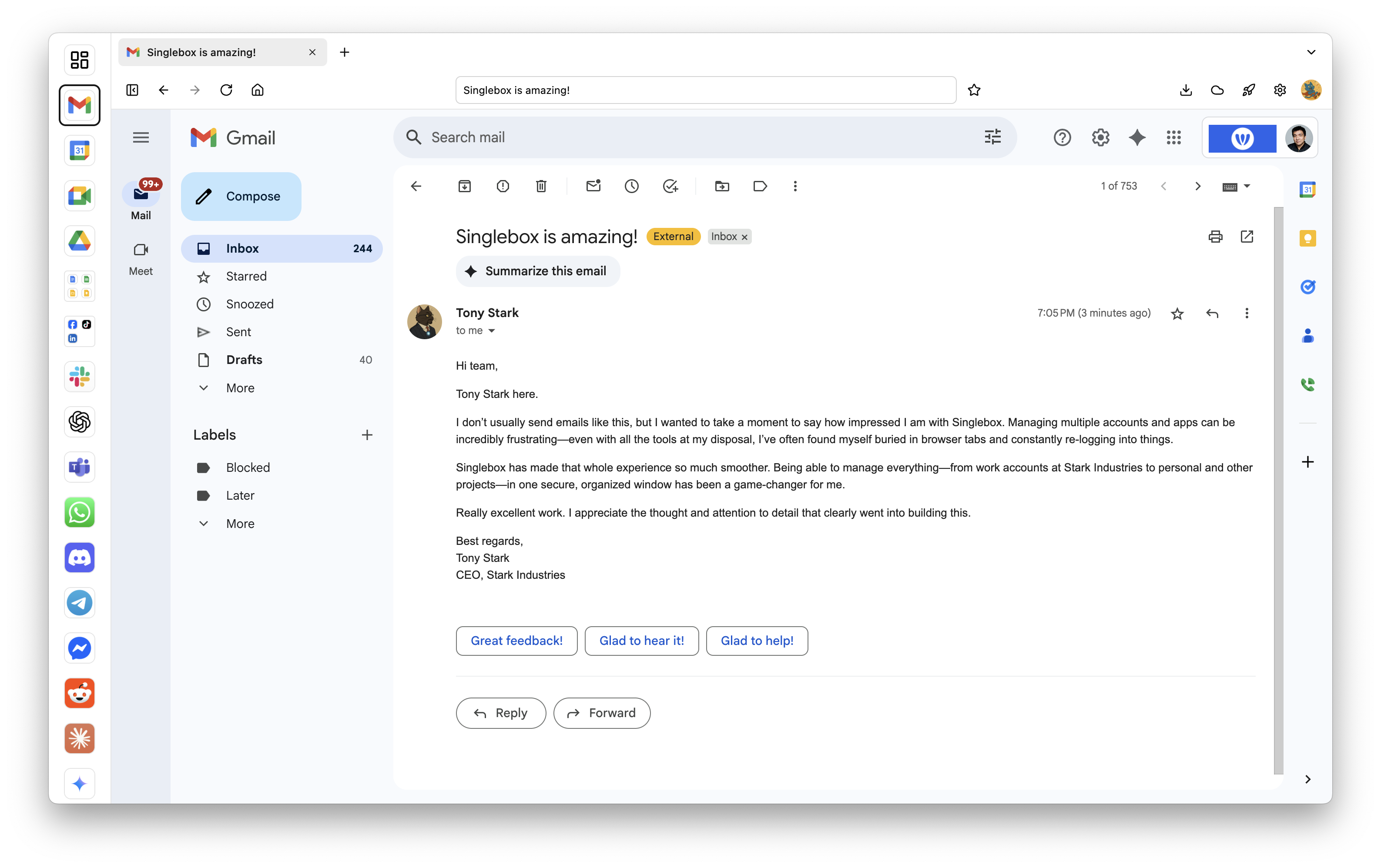The width and height of the screenshot is (1381, 868).
Task: Snooze this email
Action: click(x=631, y=186)
